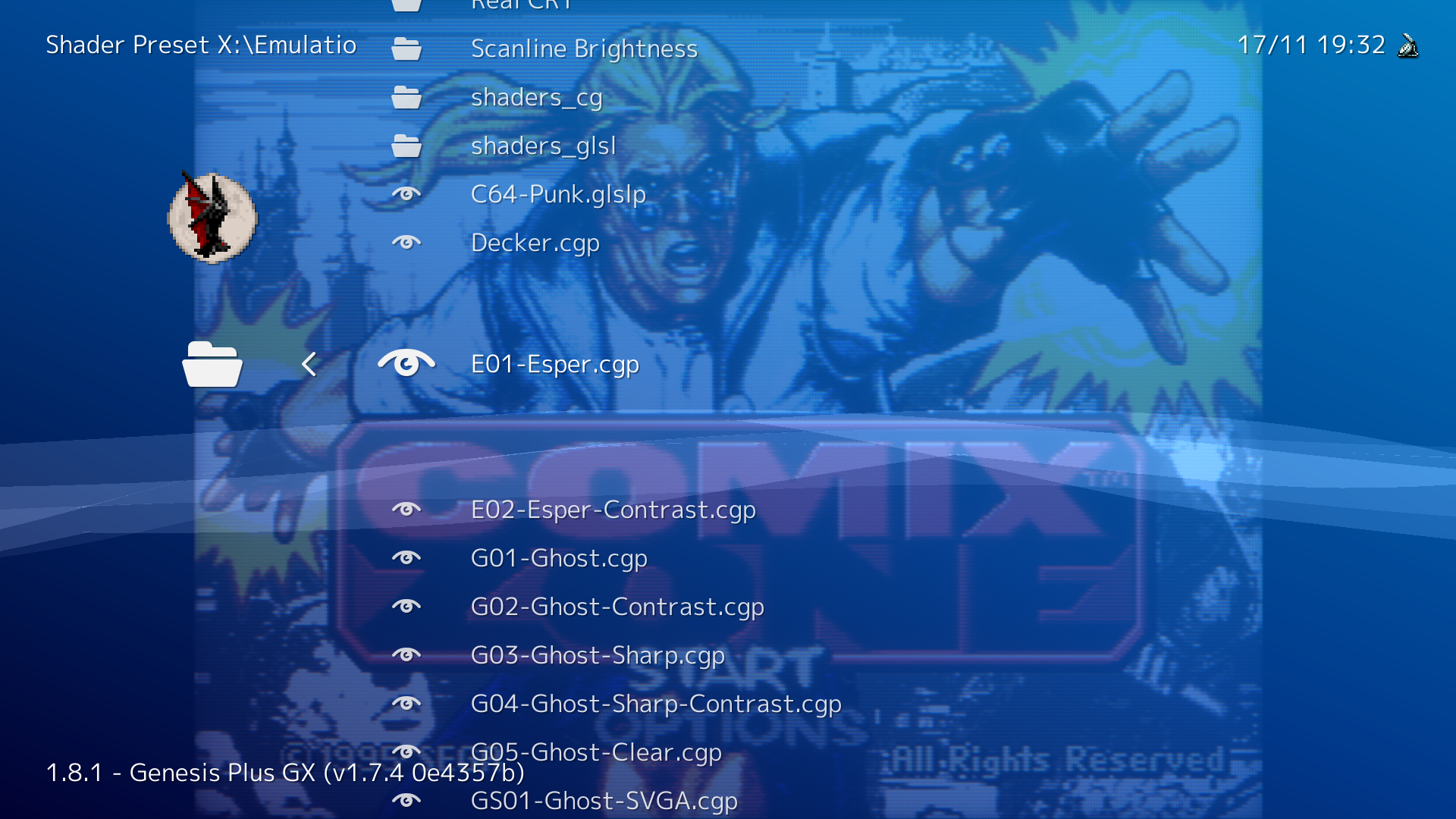Go back using the left chevron arrow
The height and width of the screenshot is (819, 1456).
[309, 365]
